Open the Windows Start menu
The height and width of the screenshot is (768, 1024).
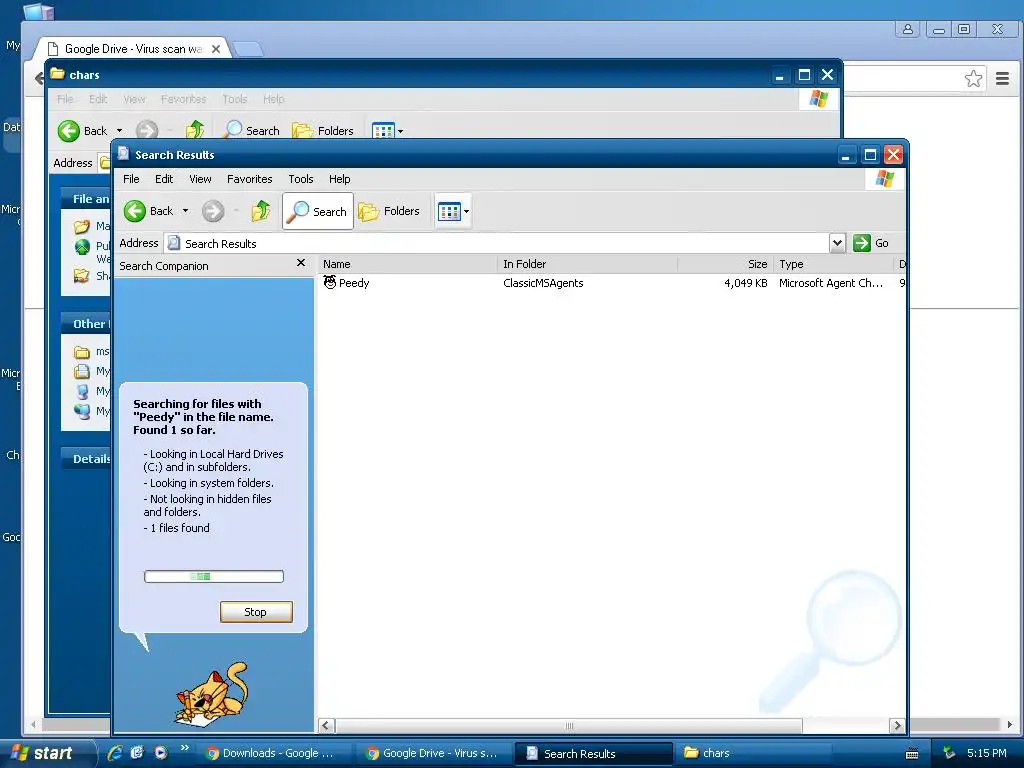48,753
